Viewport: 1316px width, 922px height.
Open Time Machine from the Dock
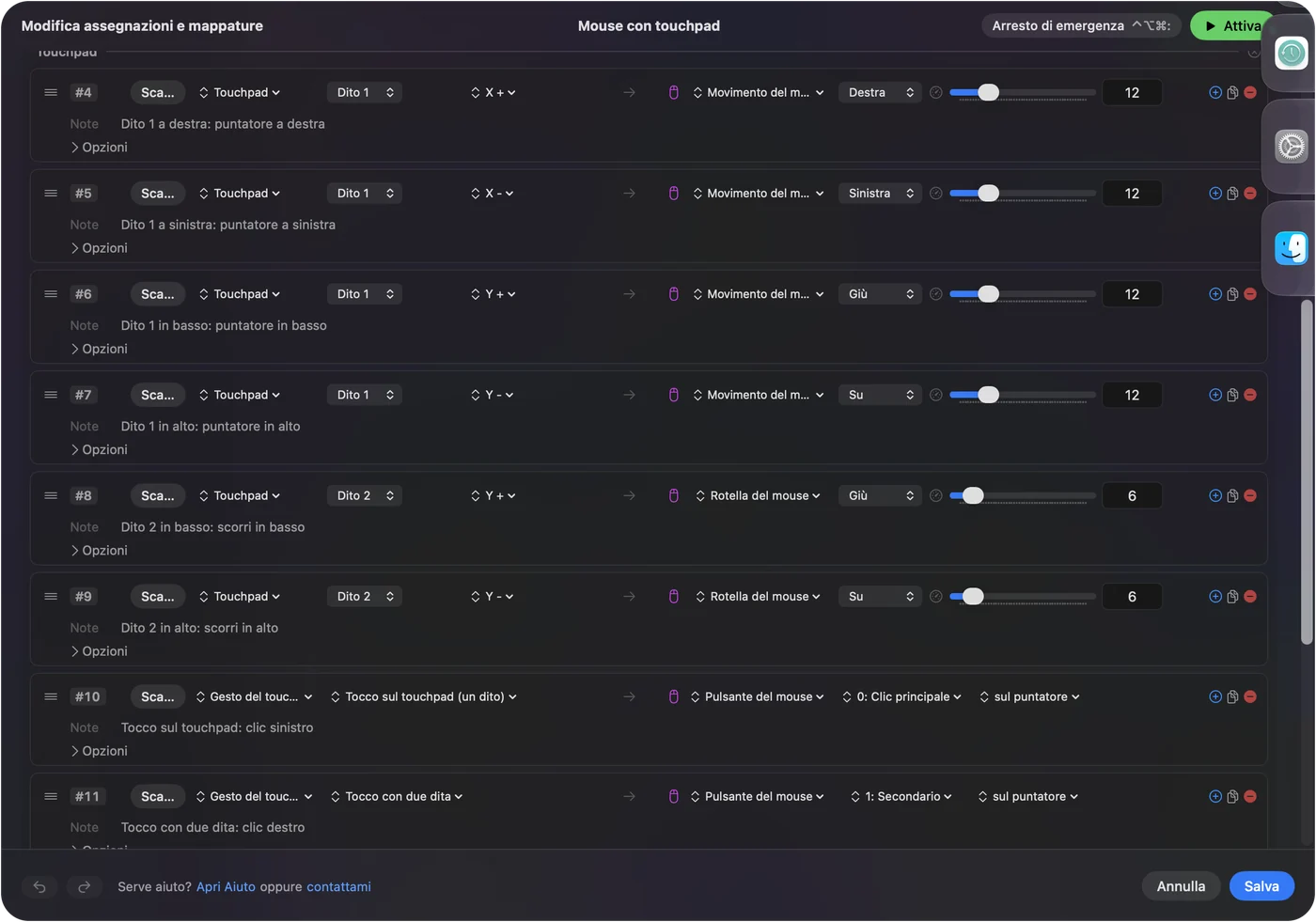[x=1292, y=54]
